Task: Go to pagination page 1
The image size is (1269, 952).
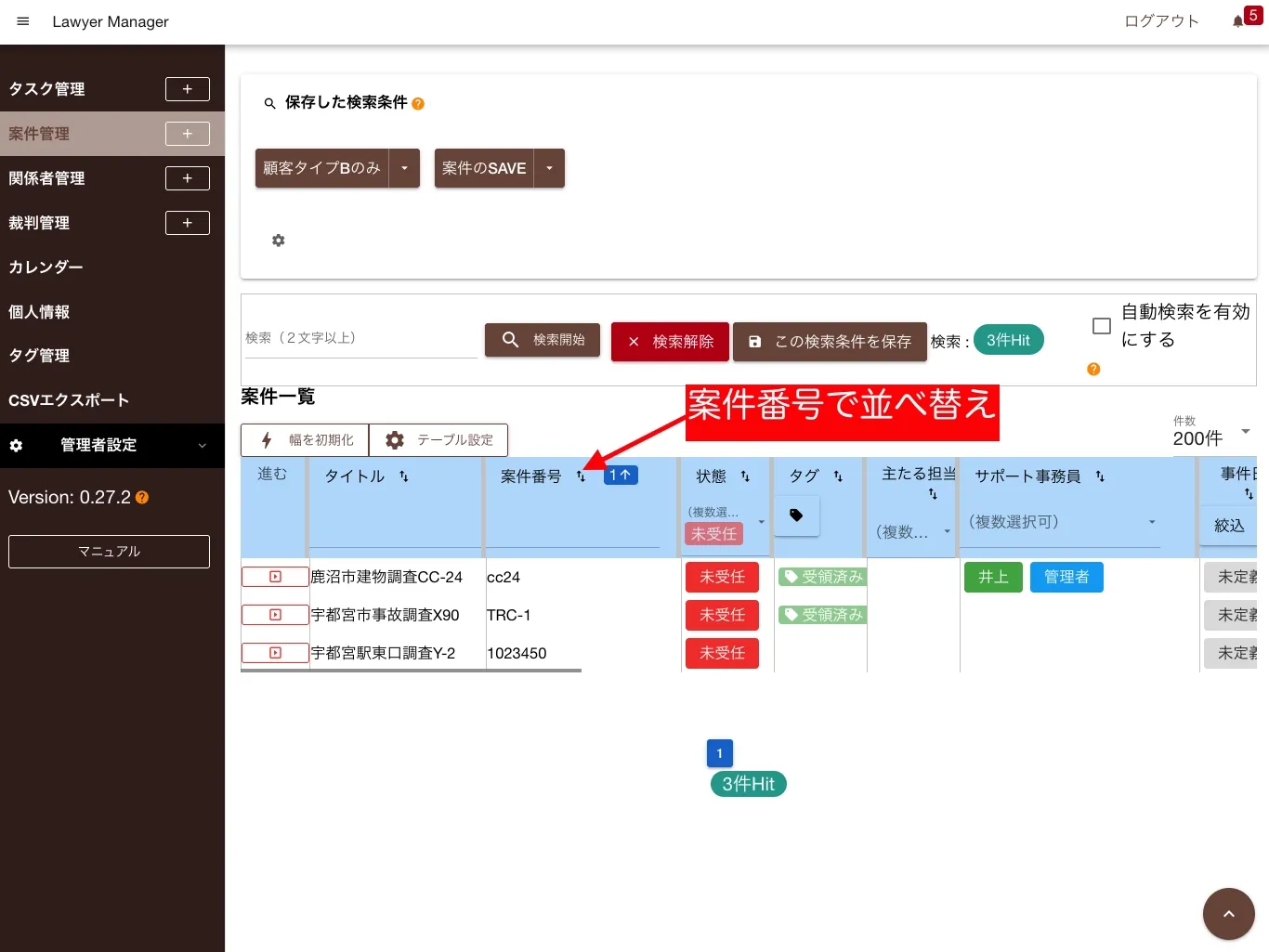Action: click(x=720, y=753)
